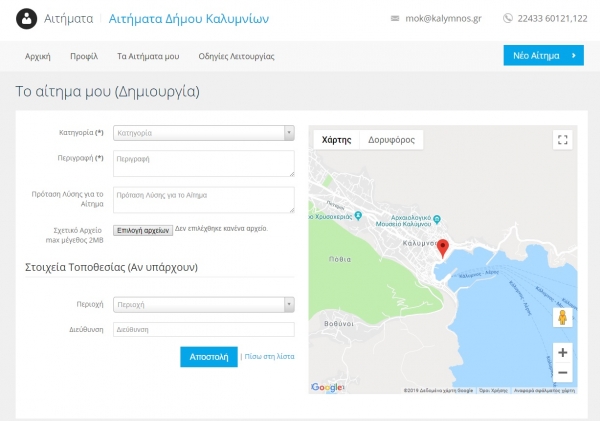Image resolution: width=600 pixels, height=421 pixels.
Task: Click Αναφορά σφάλματος χάρτη link
Action: [x=544, y=390]
